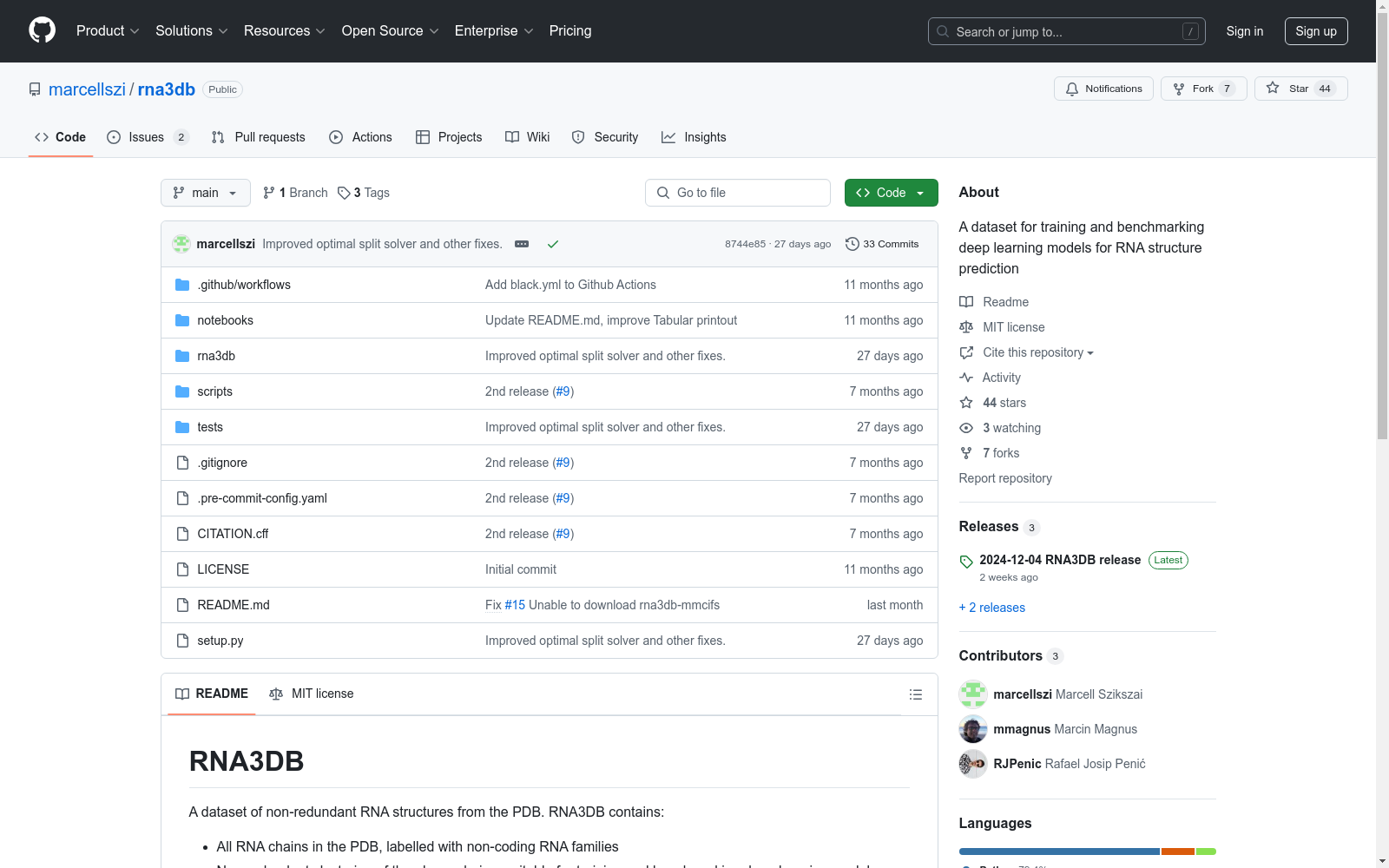Screen dimensions: 1389x868
Task: Click the release tag icon
Action: coord(966,562)
